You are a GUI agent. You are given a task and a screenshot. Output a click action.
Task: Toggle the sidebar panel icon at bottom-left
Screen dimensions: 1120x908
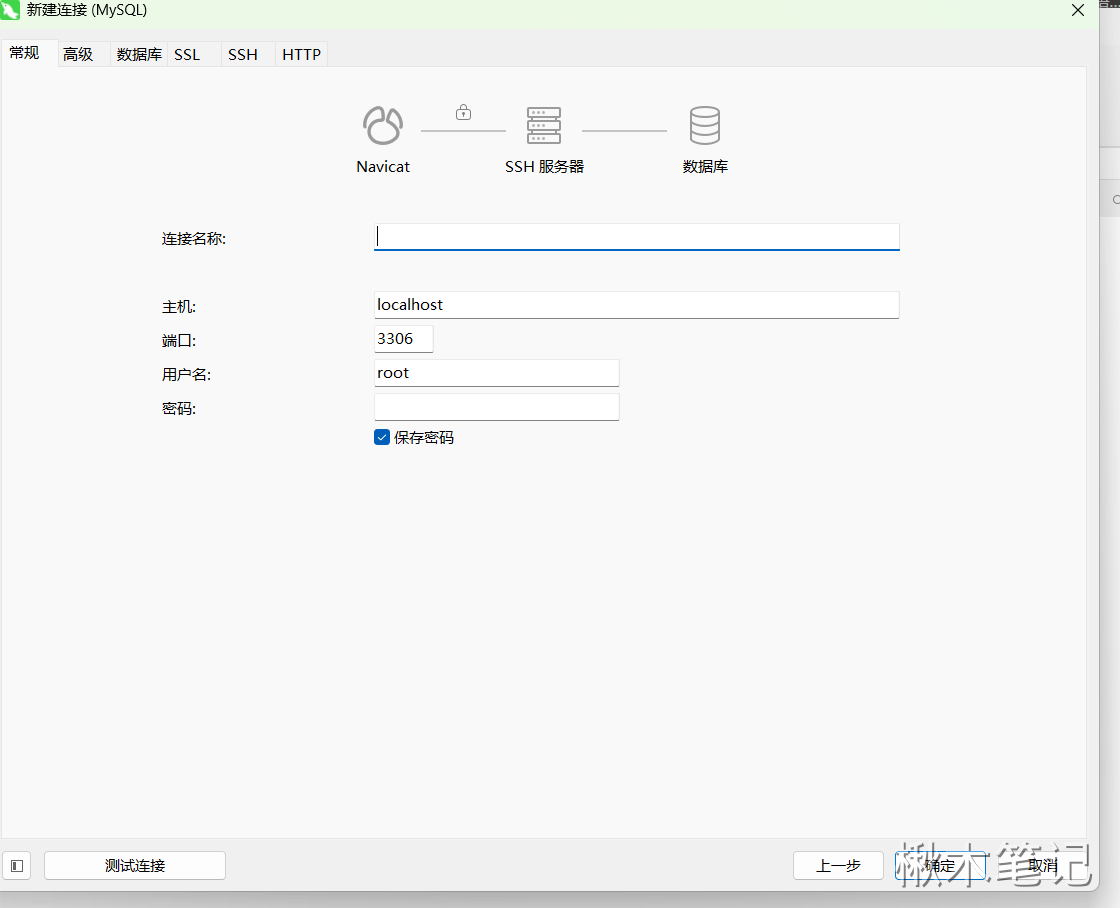pos(17,866)
